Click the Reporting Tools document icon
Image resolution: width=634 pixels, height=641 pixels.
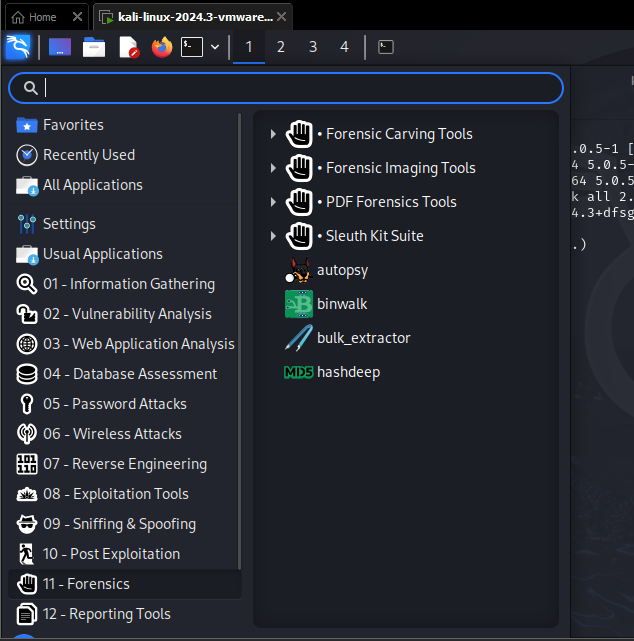pos(27,614)
